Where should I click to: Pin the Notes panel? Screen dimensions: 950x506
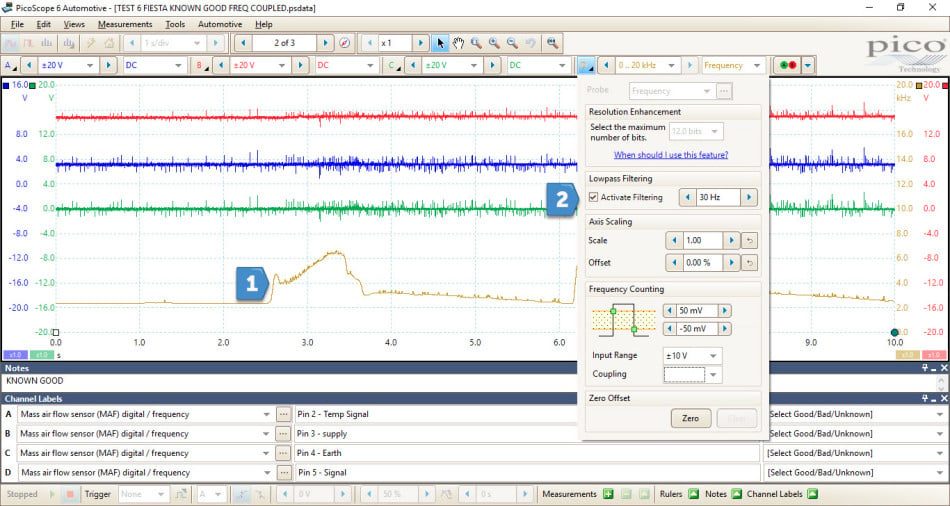coord(925,368)
